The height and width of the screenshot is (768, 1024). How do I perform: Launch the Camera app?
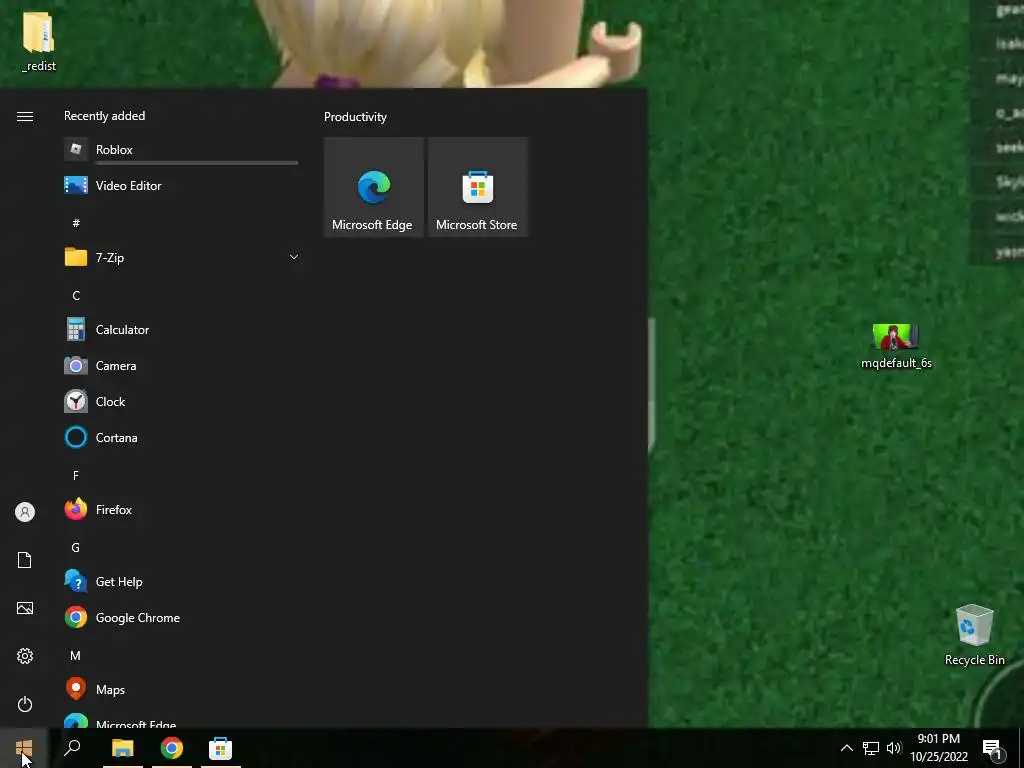181,366
